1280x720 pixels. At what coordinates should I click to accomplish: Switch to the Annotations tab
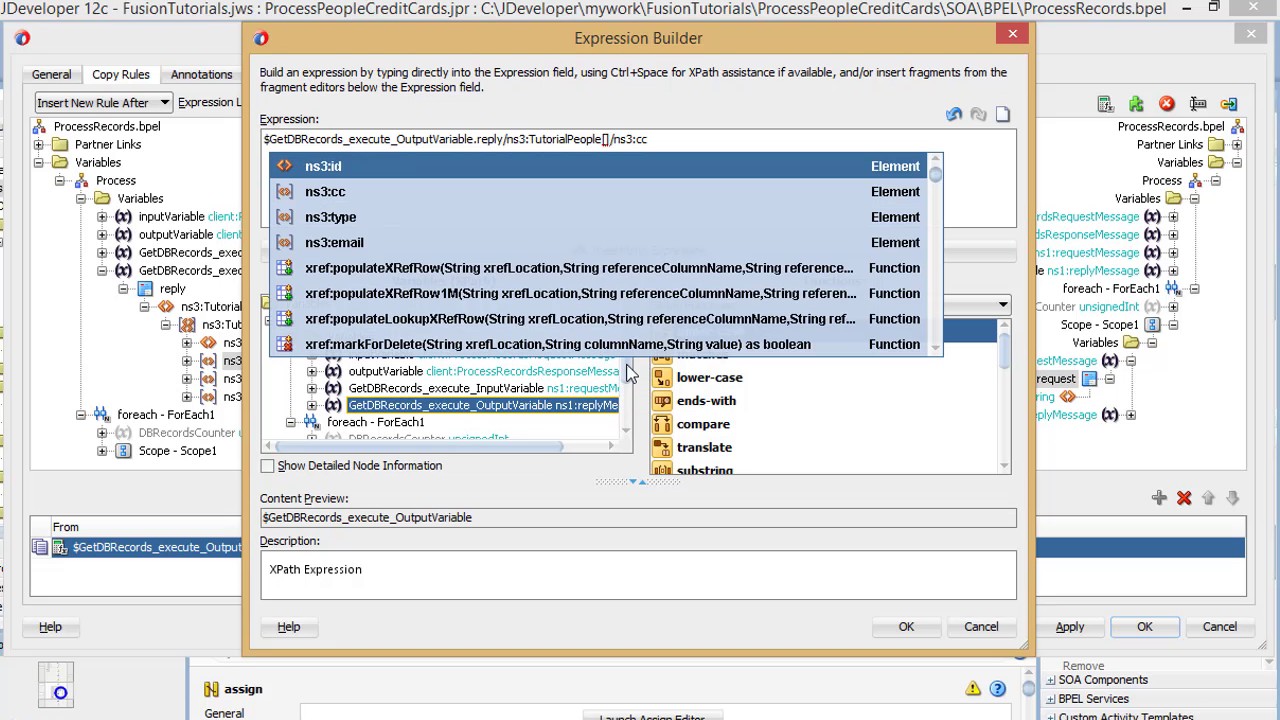(x=201, y=74)
